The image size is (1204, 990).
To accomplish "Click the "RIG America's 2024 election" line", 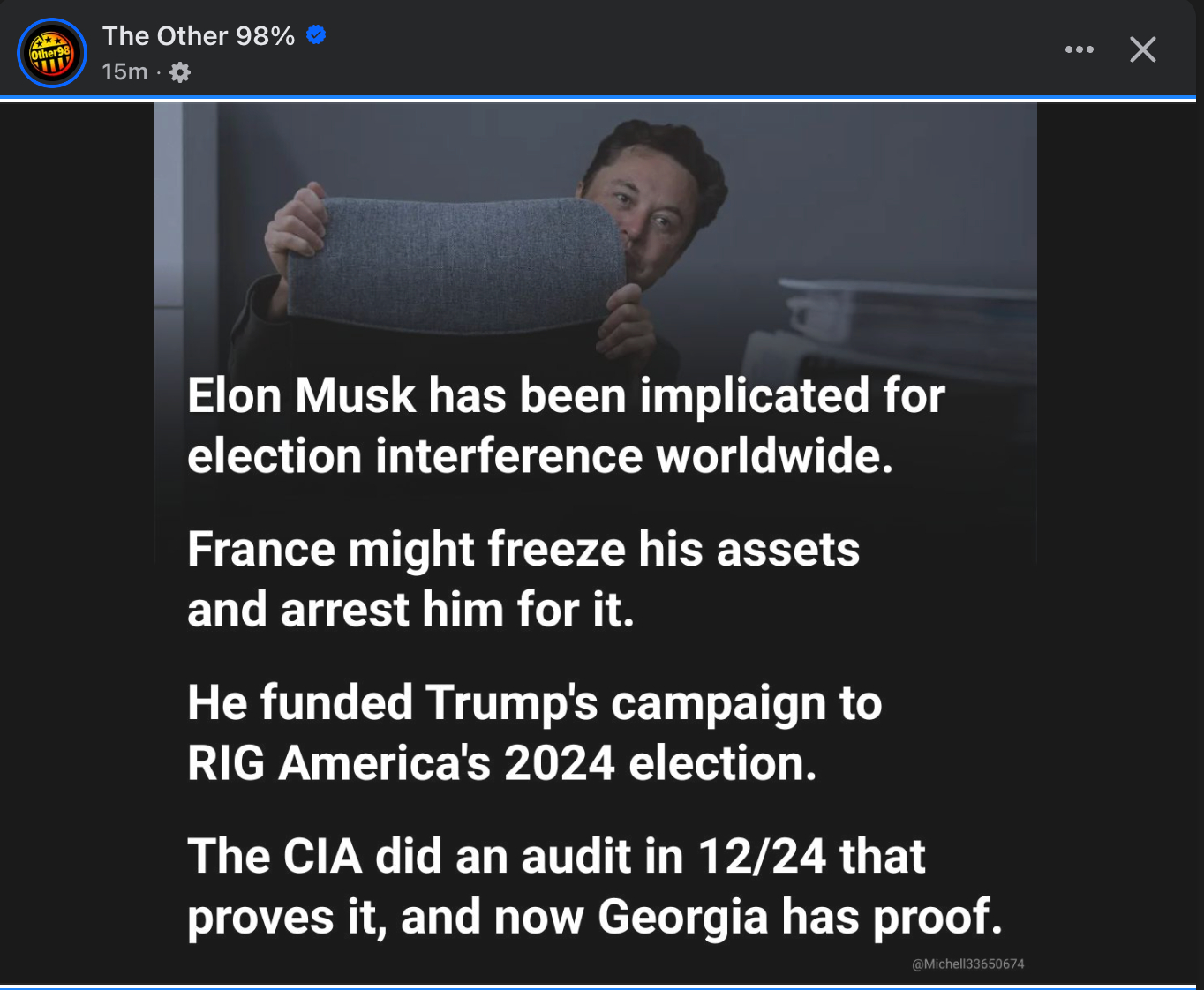I will [501, 763].
